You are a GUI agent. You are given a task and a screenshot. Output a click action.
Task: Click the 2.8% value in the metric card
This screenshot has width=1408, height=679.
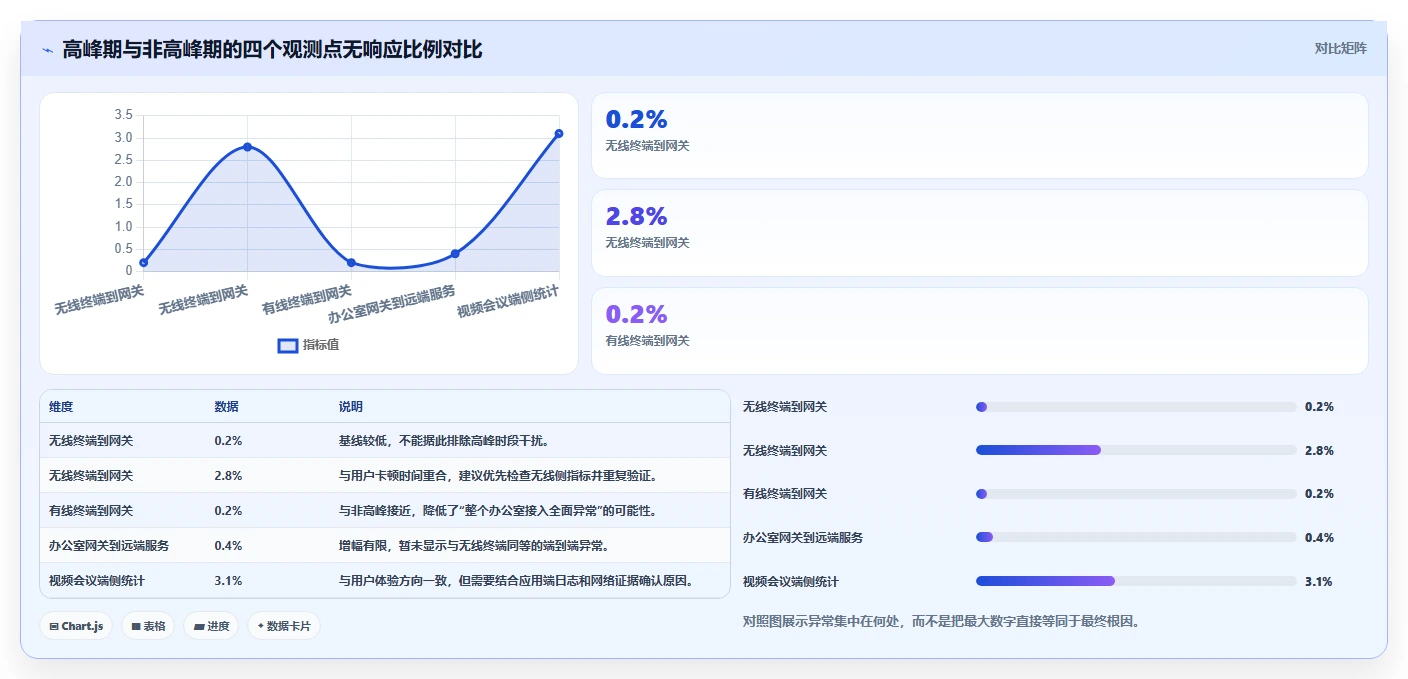636,216
